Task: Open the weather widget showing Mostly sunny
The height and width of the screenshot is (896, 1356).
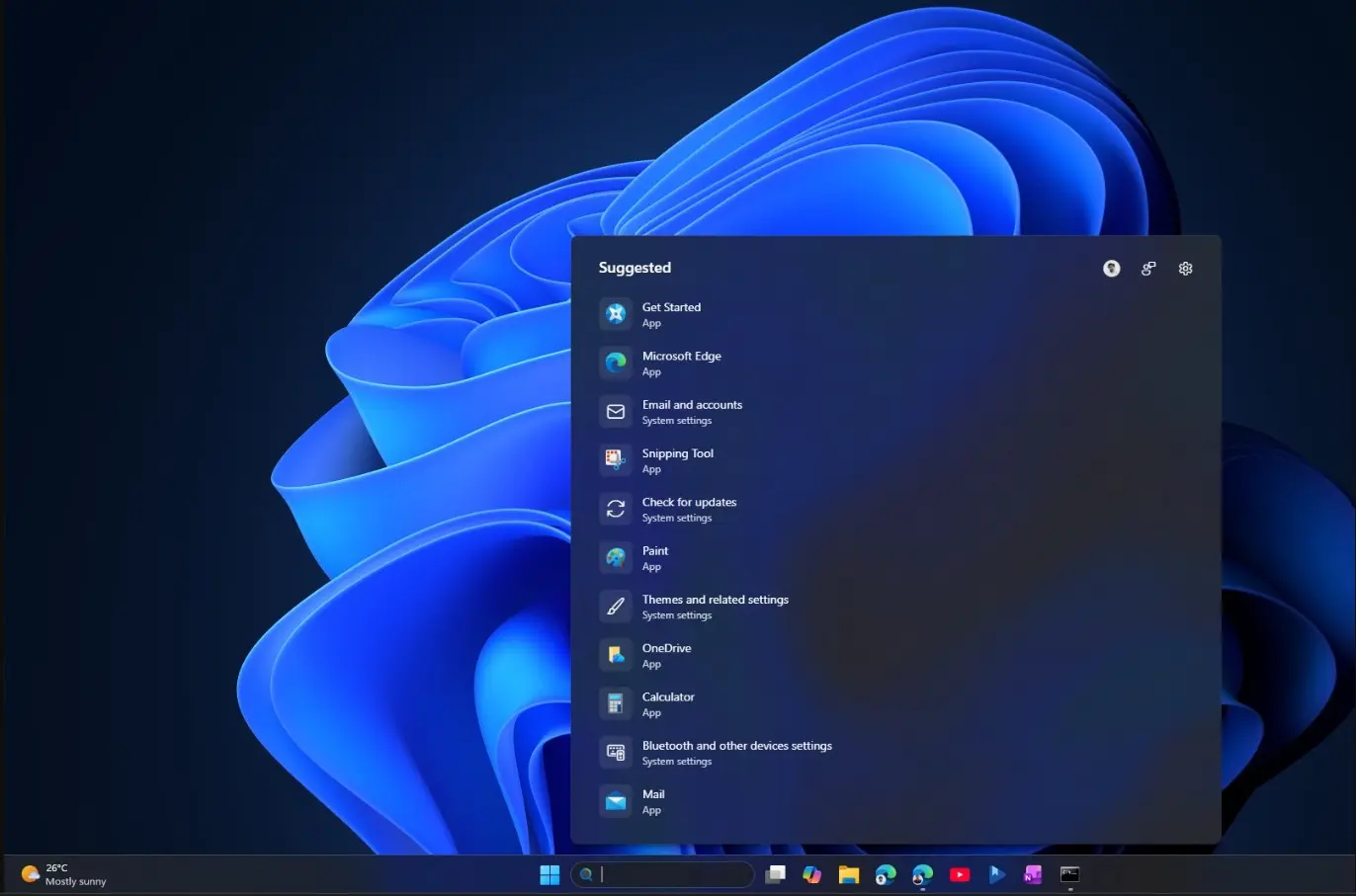Action: (64, 874)
